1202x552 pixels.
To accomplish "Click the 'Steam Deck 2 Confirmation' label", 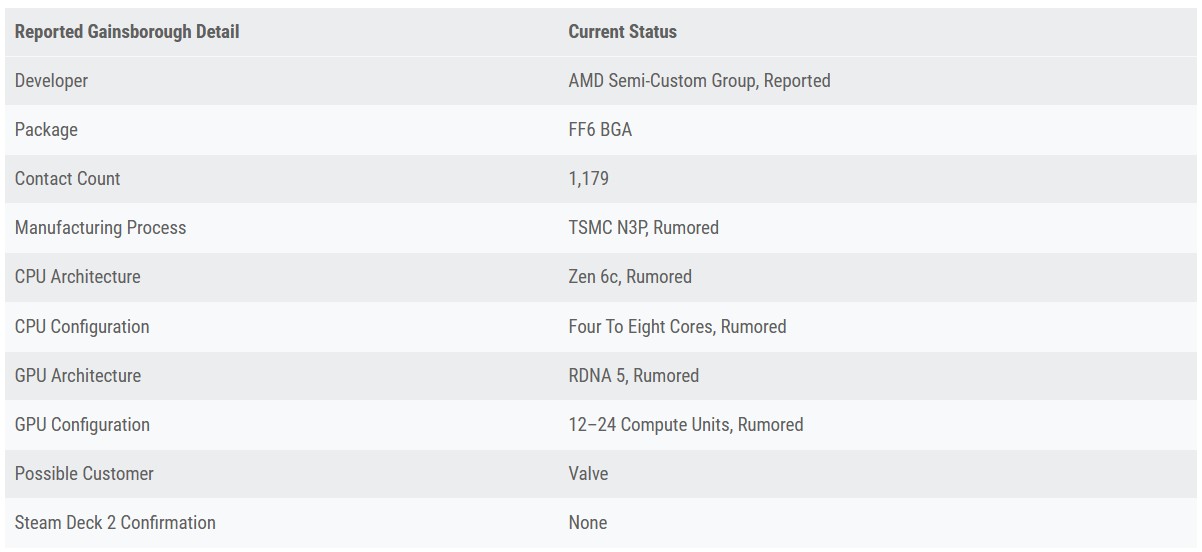I will click(x=115, y=523).
